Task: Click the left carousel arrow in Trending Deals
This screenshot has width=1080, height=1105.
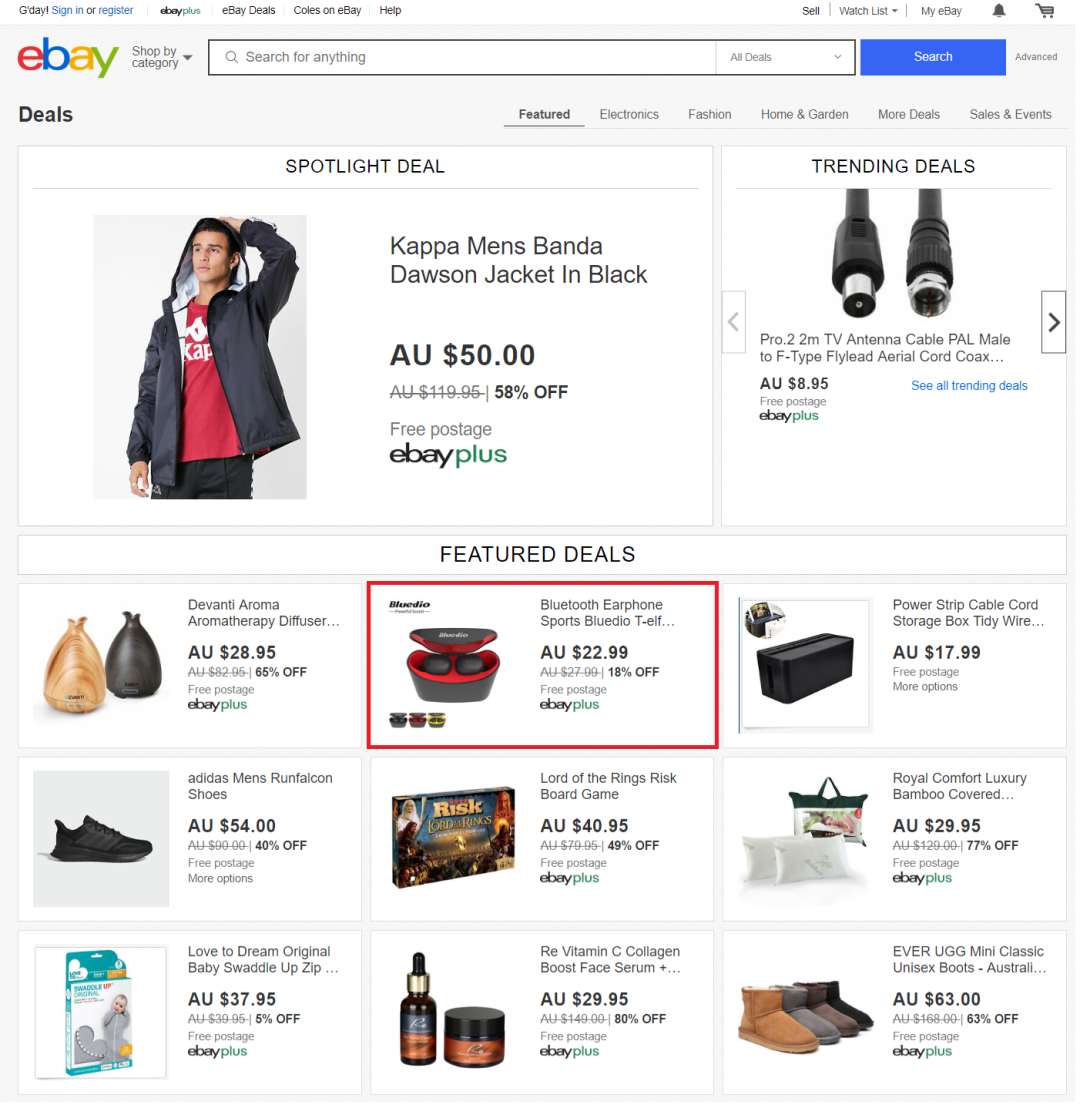Action: coord(734,322)
